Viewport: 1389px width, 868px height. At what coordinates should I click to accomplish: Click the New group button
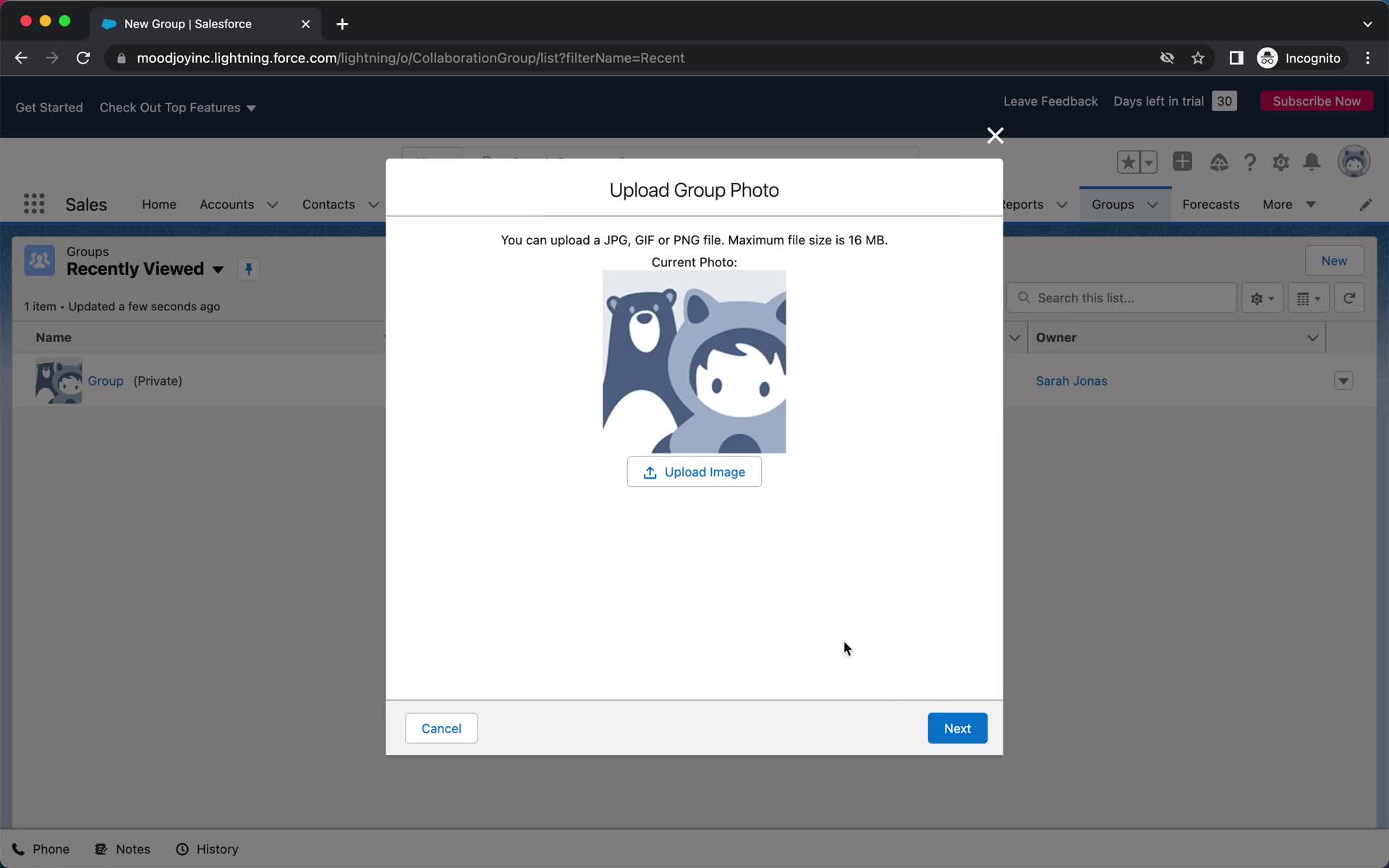1334,261
